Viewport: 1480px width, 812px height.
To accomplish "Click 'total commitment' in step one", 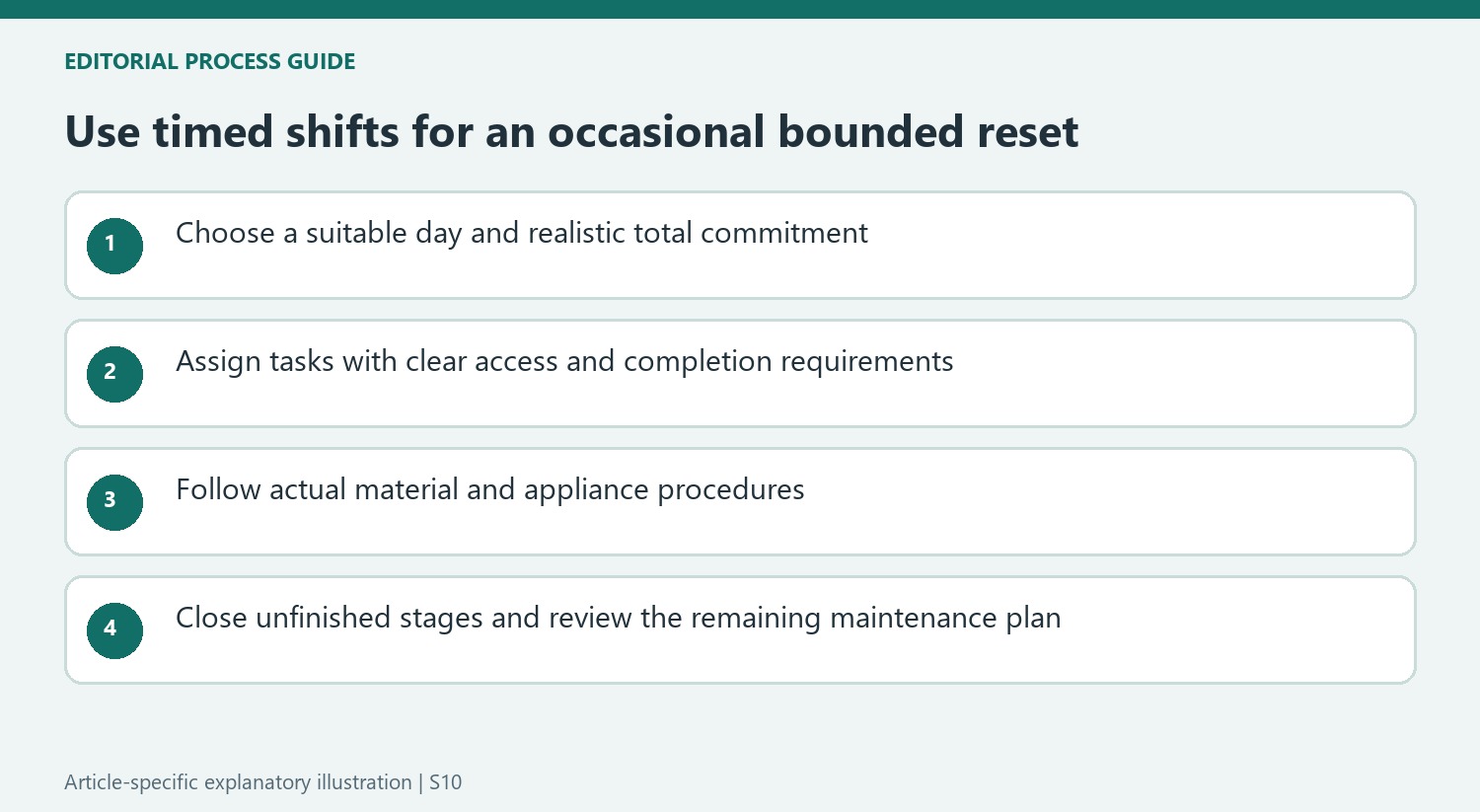I will (751, 234).
